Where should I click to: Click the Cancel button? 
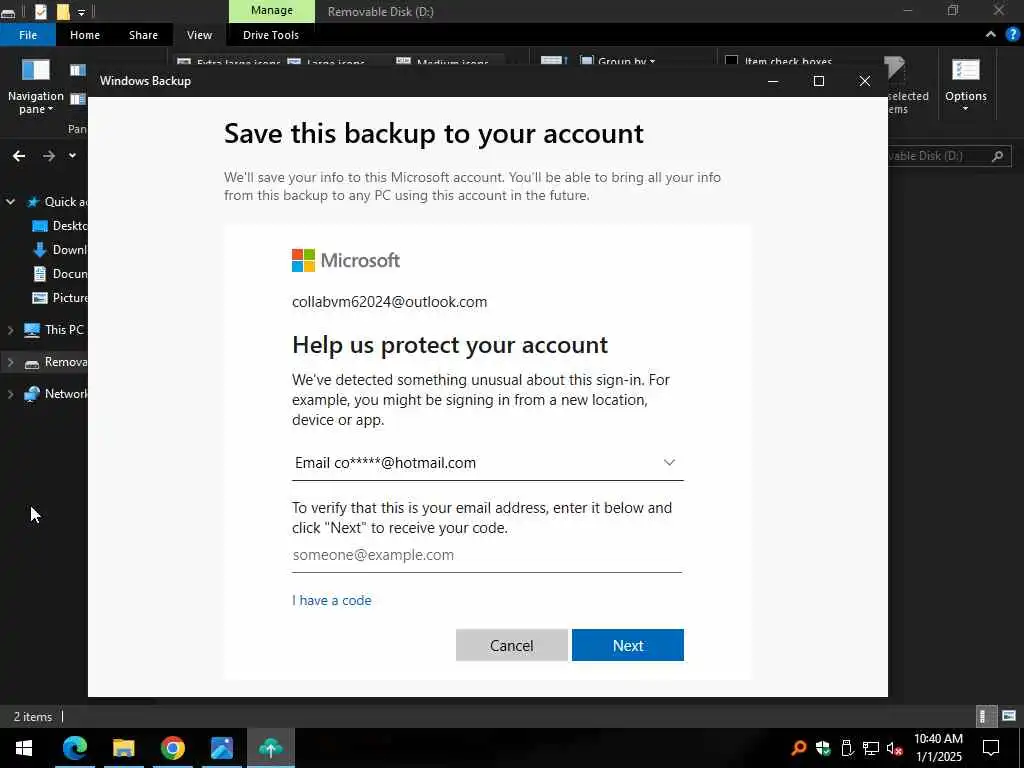coord(511,645)
